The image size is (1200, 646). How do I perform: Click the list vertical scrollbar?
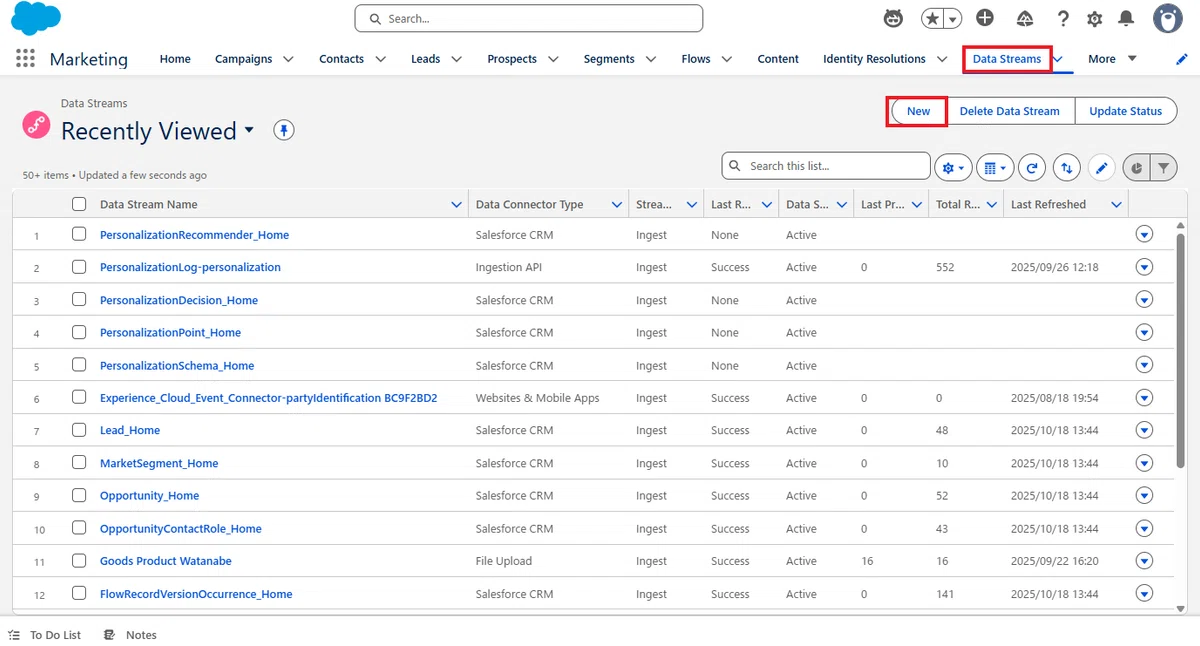[x=1182, y=350]
